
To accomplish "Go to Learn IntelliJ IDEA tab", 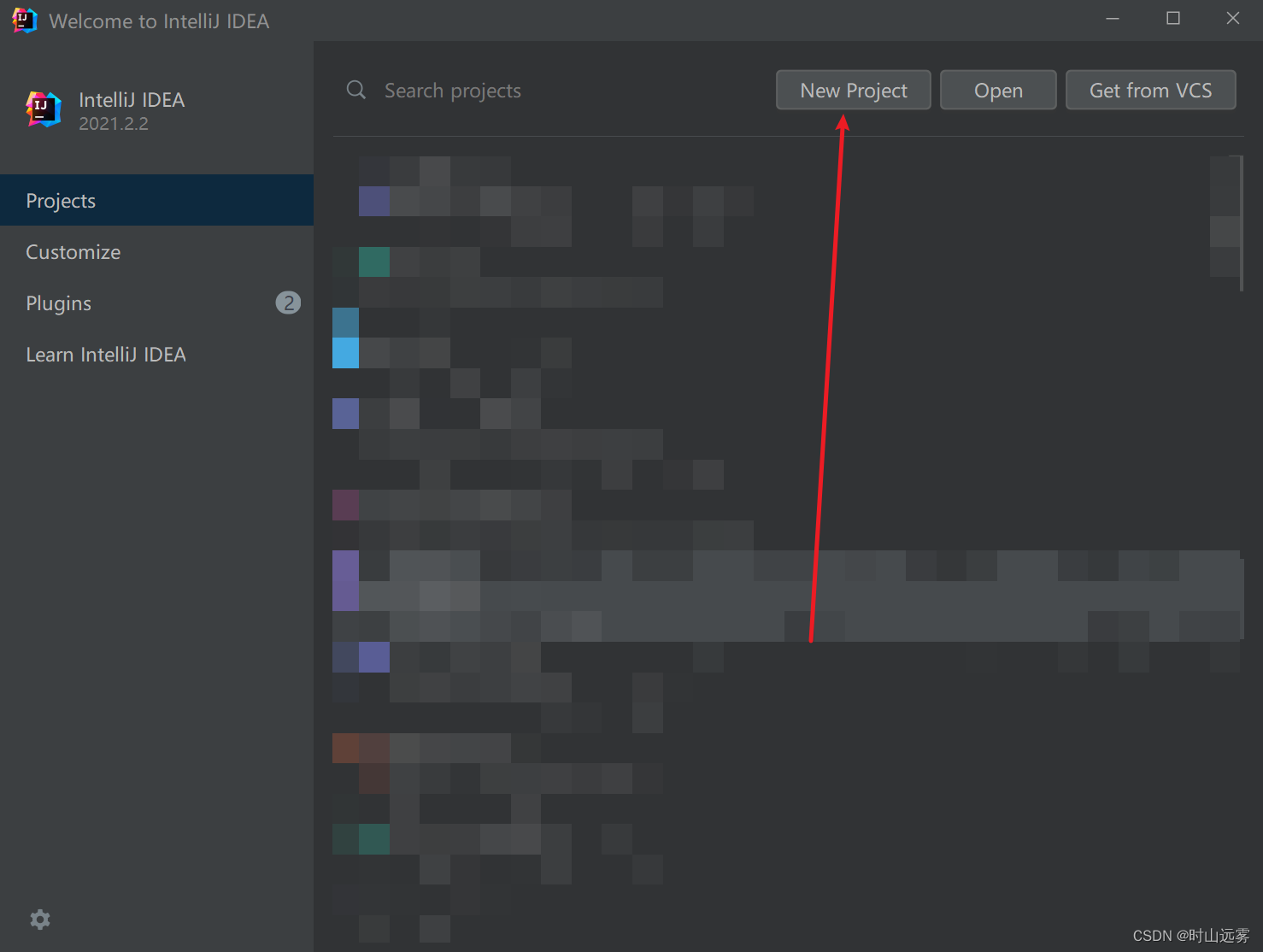I will click(x=156, y=354).
